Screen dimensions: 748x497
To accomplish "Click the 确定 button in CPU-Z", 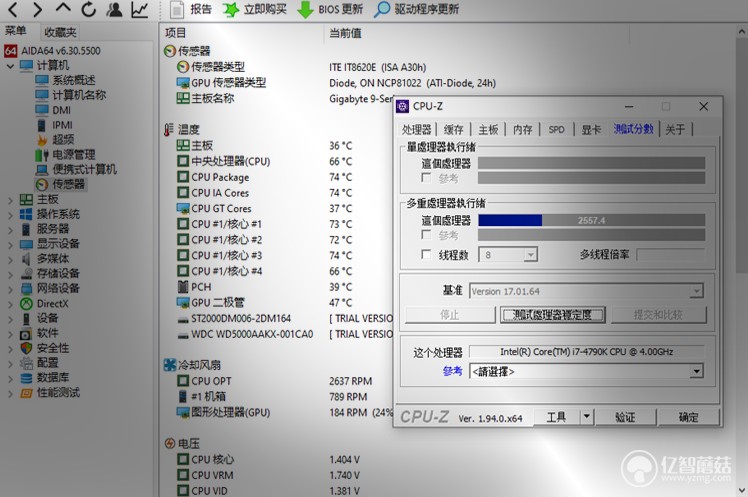I will (x=688, y=417).
